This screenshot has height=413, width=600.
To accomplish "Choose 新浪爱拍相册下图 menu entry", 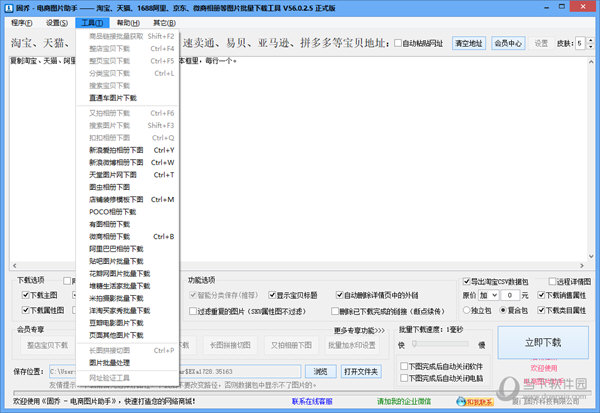I will click(127, 150).
